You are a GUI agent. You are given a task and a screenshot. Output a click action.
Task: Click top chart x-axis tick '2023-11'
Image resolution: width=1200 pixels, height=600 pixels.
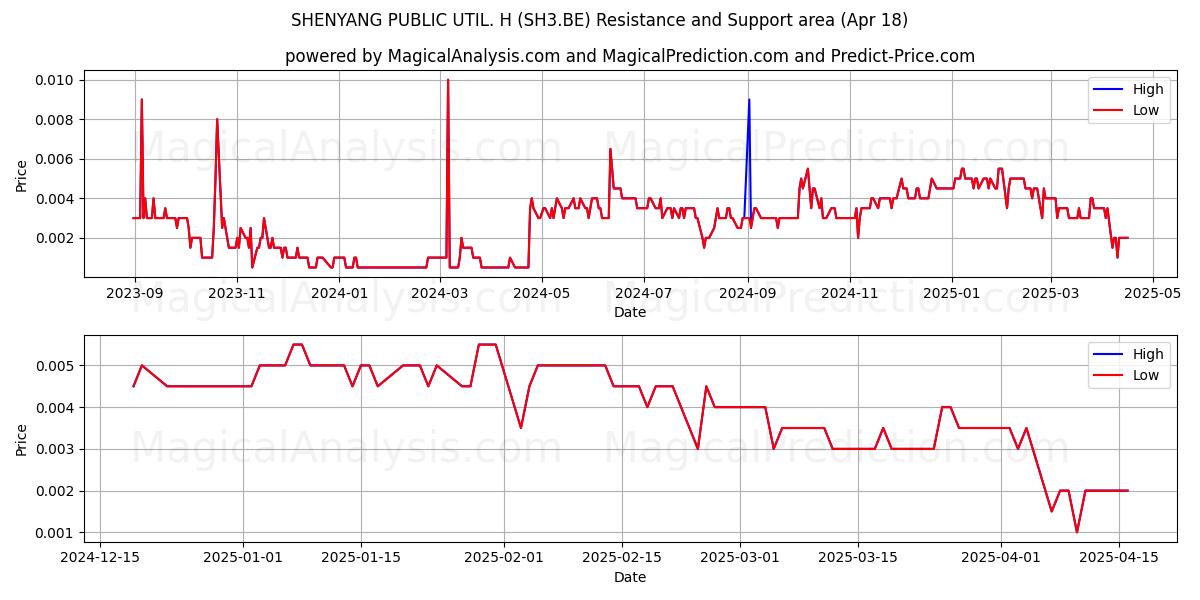pyautogui.click(x=237, y=293)
